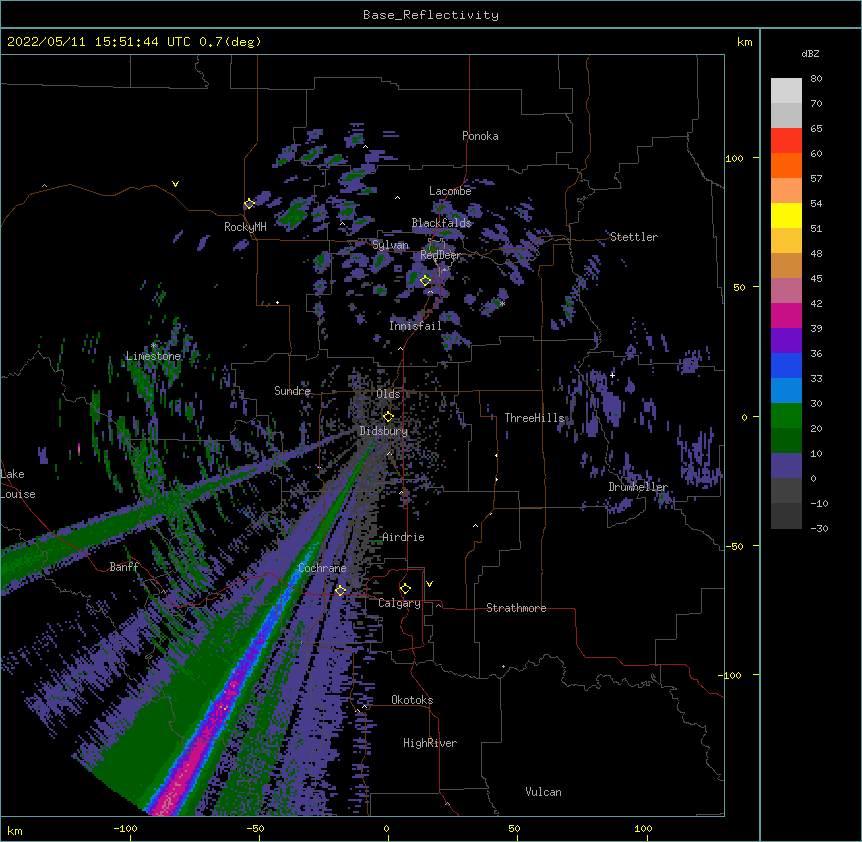Pick the bright yellow 51-54 dBZ legend swatch

tap(786, 215)
